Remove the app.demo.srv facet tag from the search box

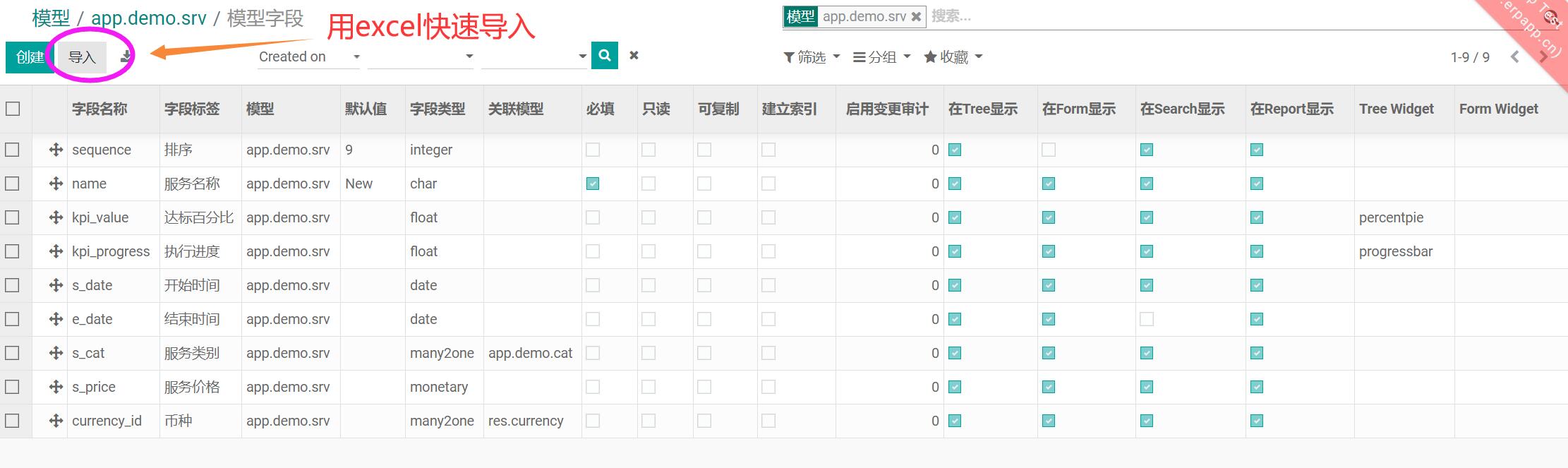click(x=916, y=16)
